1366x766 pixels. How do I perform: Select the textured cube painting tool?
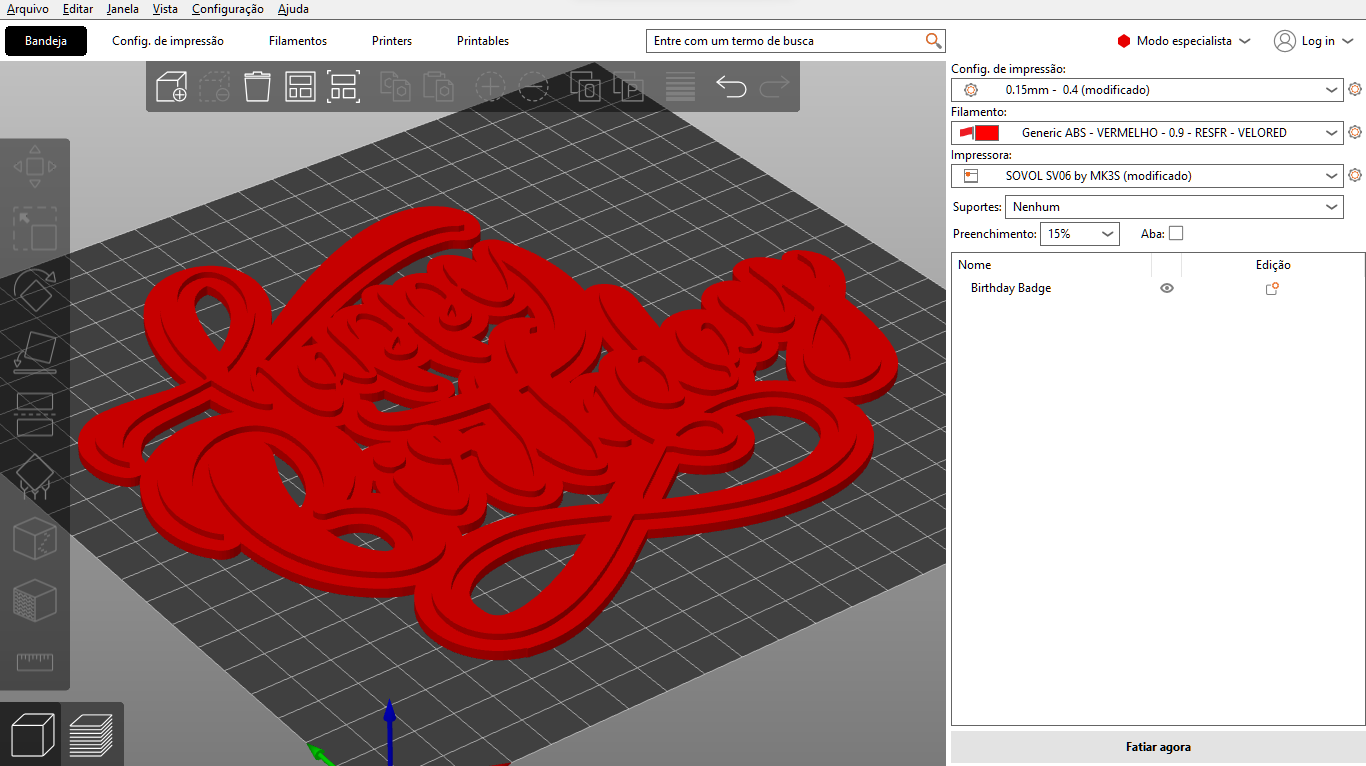click(x=35, y=601)
